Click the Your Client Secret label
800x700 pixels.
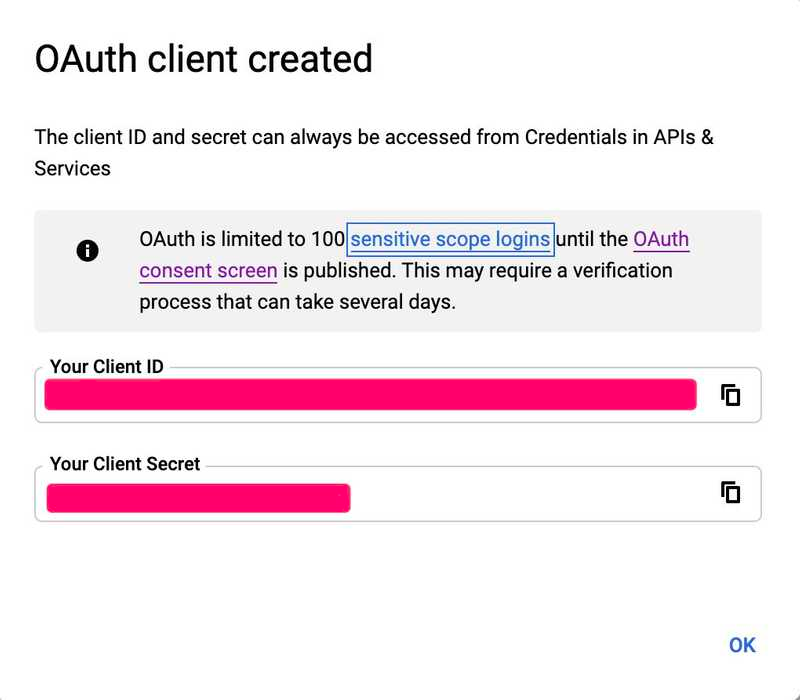125,464
